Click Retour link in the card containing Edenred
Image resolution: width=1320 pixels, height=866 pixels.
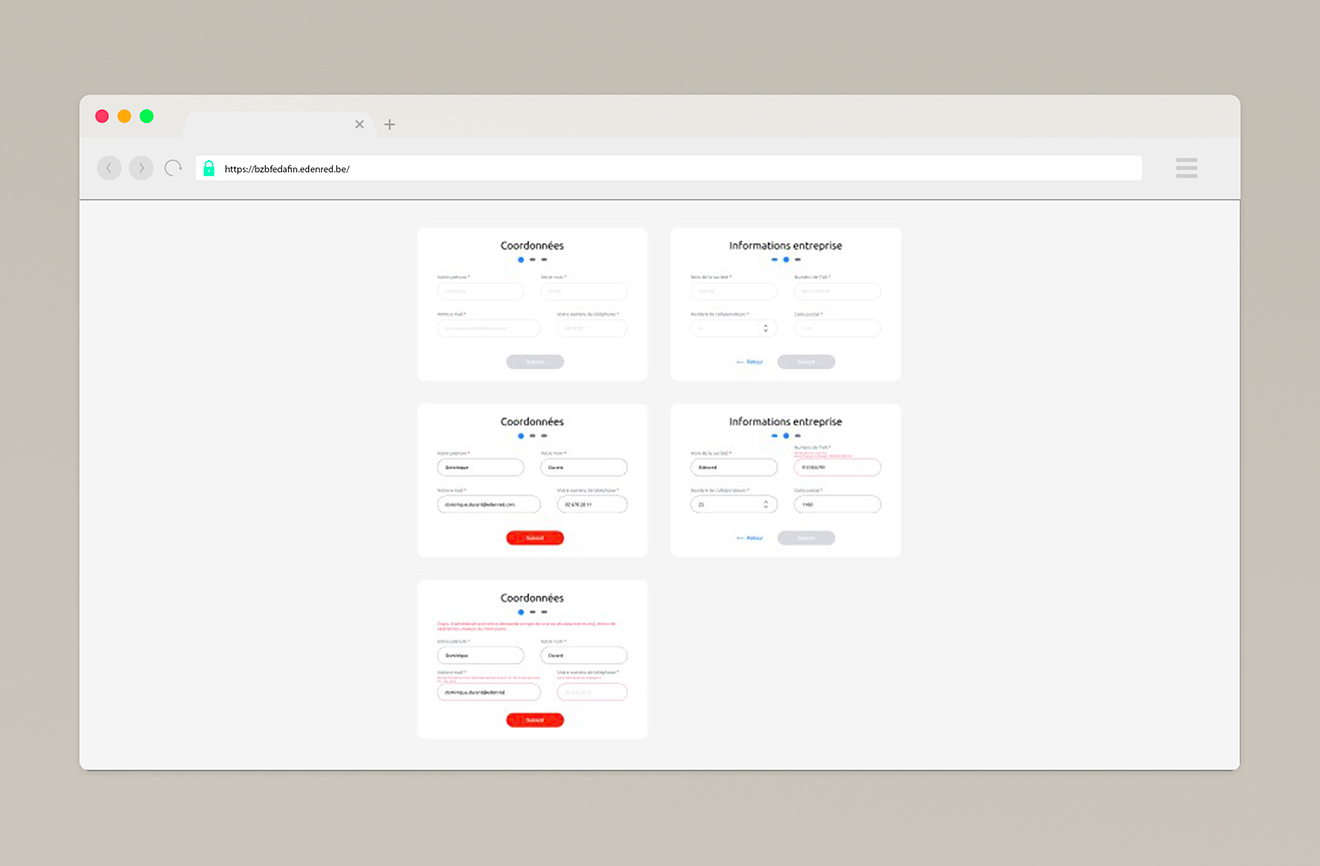750,538
